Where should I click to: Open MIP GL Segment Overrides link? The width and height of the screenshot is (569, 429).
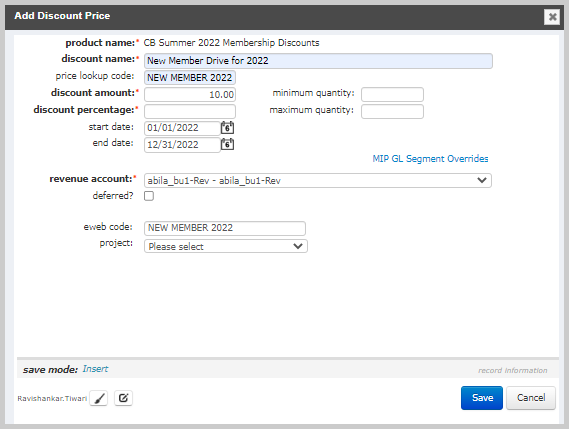pyautogui.click(x=430, y=159)
